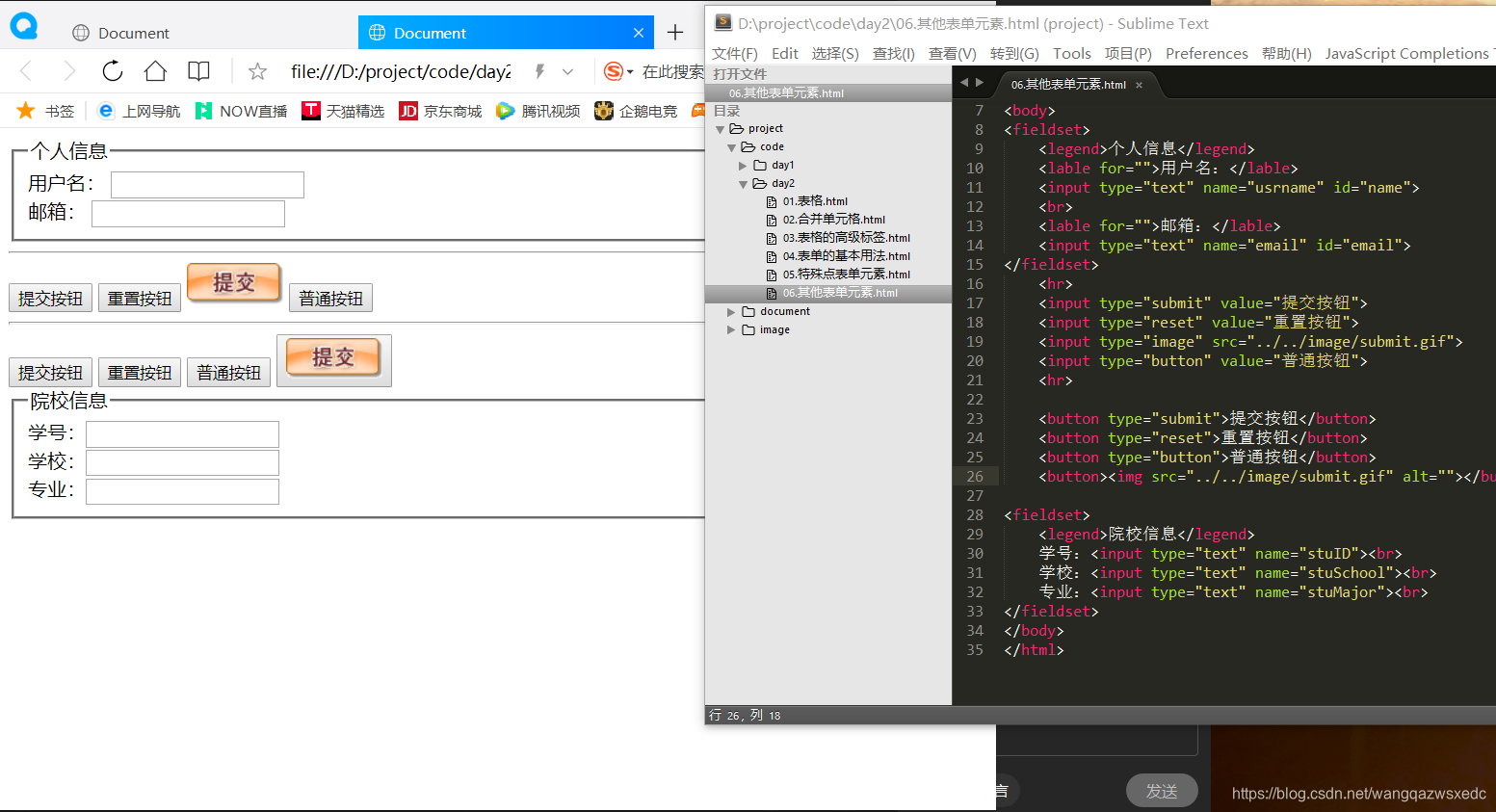1496x812 pixels.
Task: Click the 学号 text input
Action: click(x=182, y=434)
